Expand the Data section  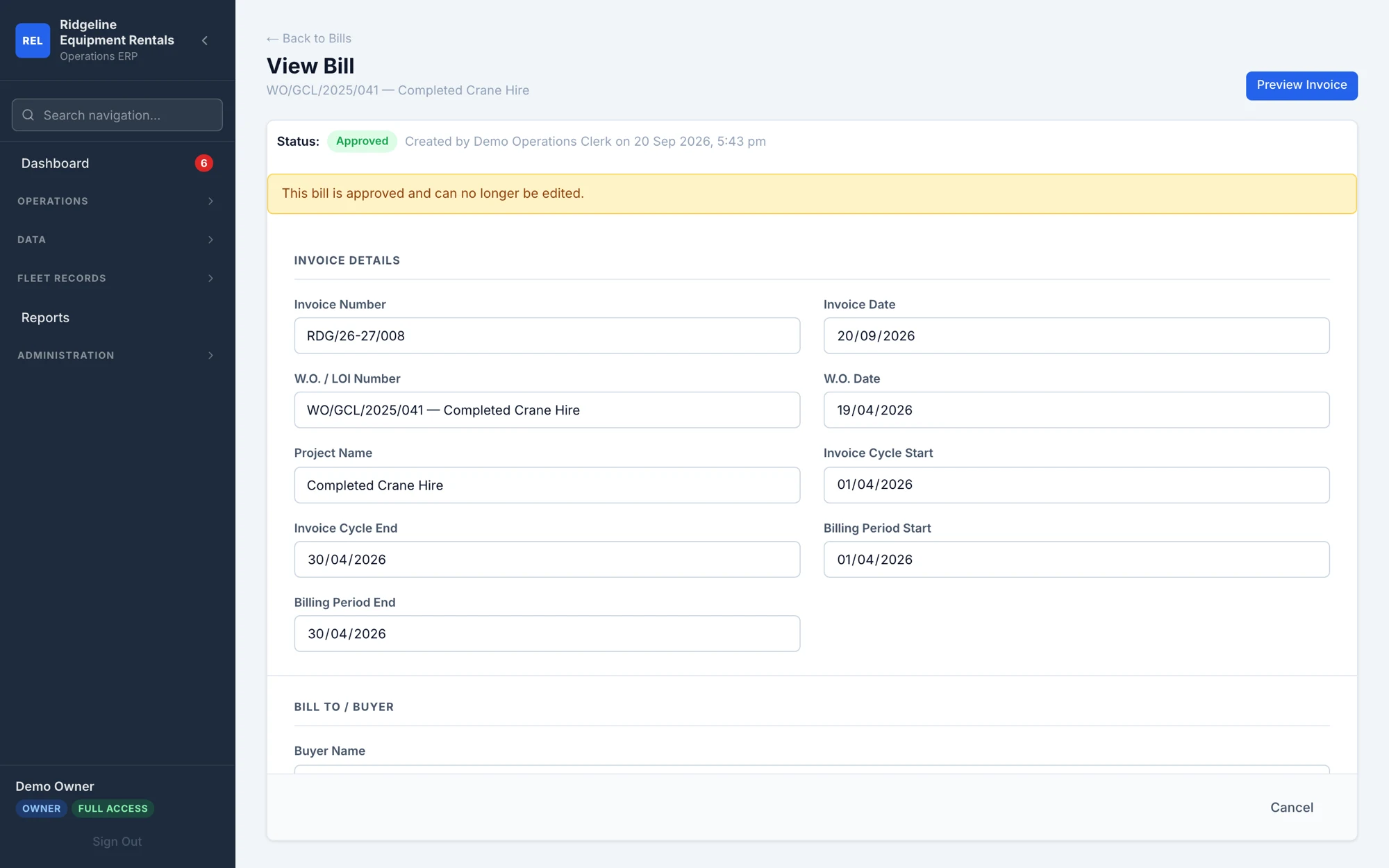[117, 240]
